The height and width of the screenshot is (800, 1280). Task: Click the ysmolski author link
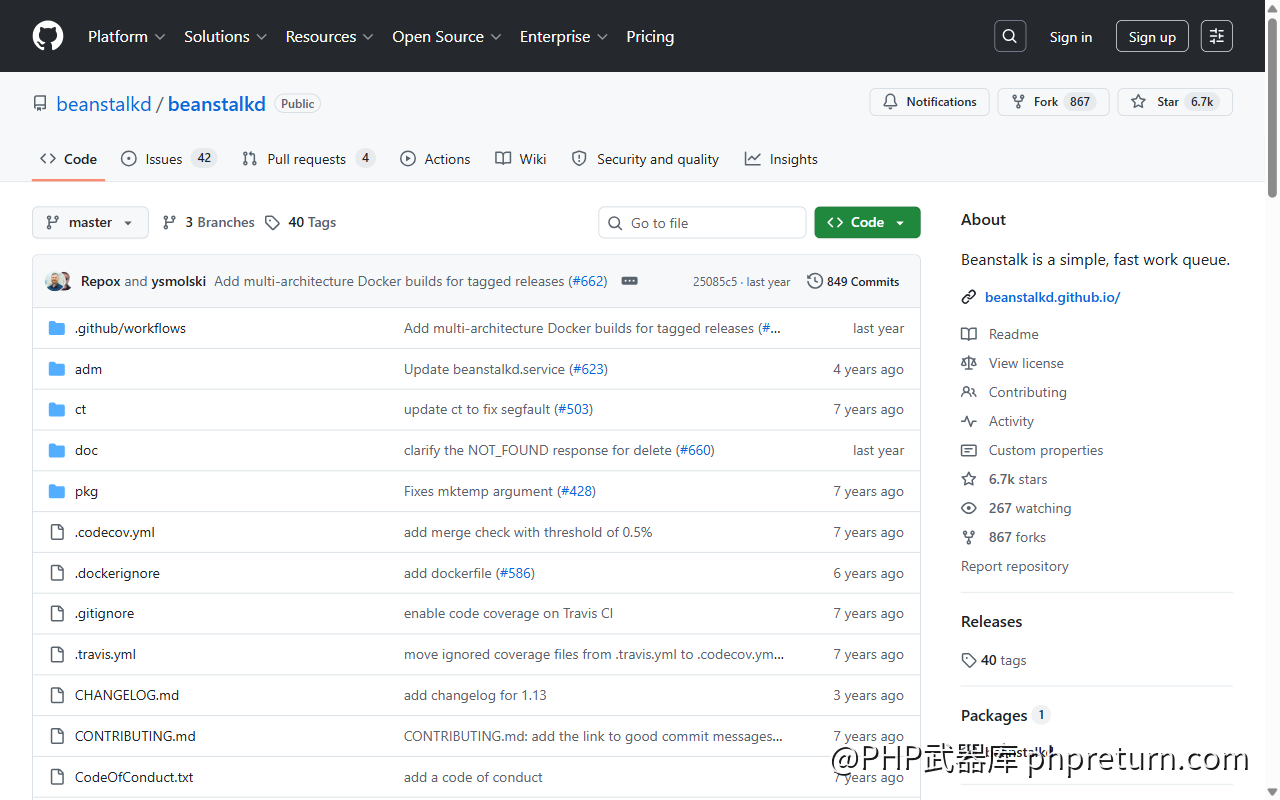[x=178, y=281]
